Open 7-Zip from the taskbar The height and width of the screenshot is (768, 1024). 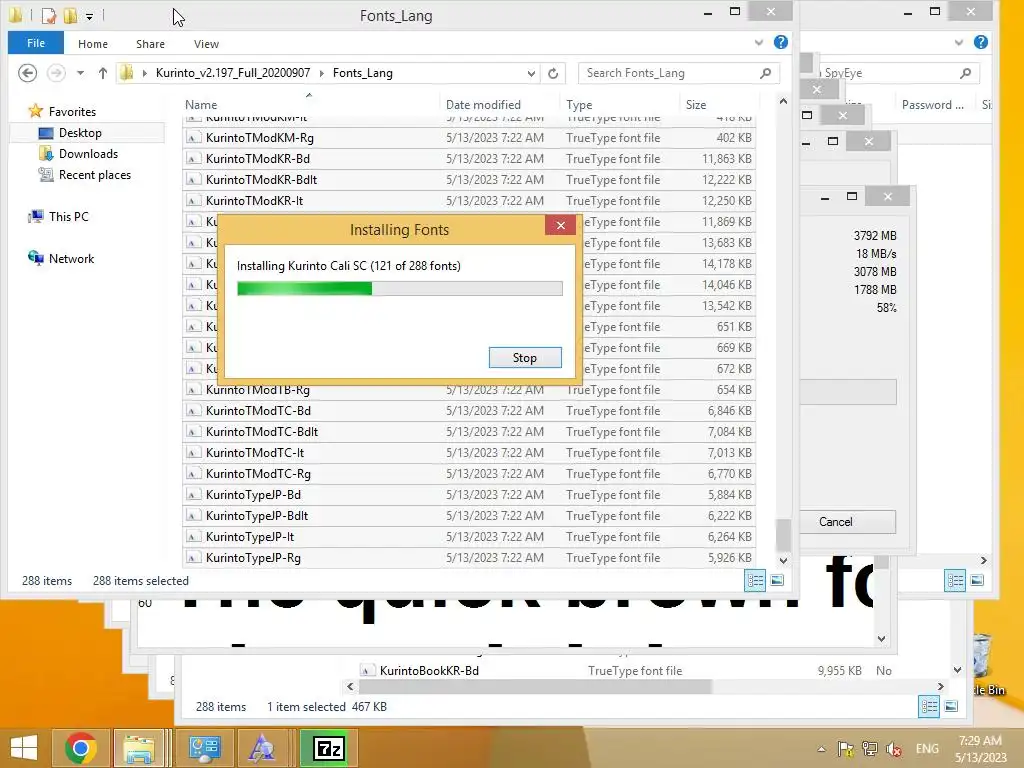pos(328,748)
